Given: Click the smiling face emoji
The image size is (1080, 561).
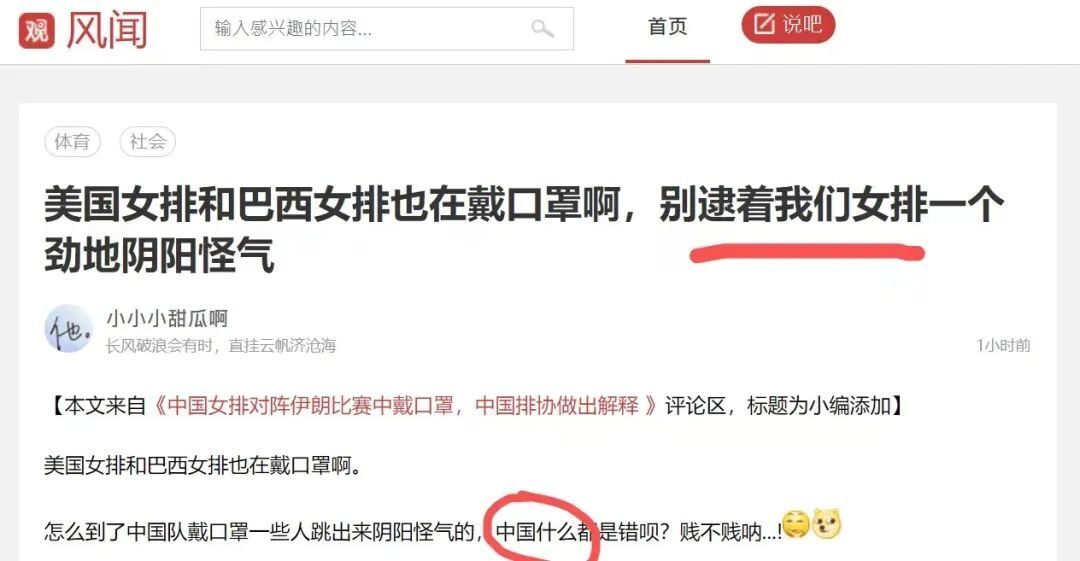Looking at the screenshot, I should click(796, 525).
